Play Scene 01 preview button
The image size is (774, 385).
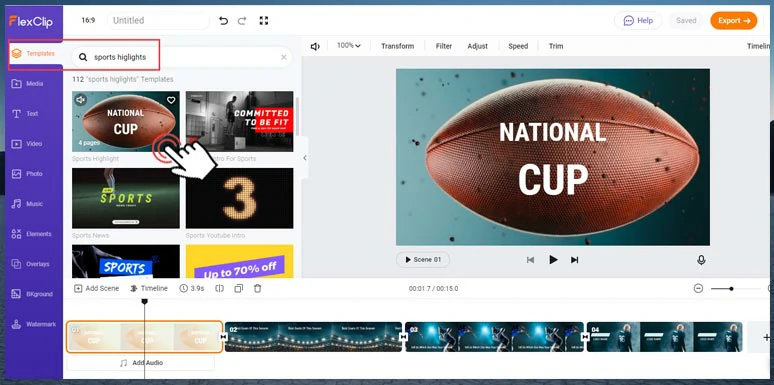point(423,260)
